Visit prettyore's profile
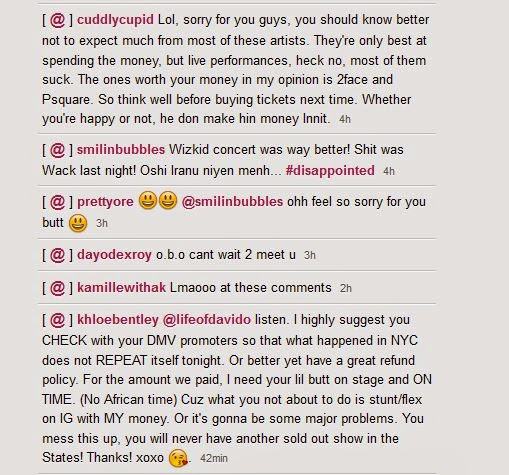 [105, 202]
